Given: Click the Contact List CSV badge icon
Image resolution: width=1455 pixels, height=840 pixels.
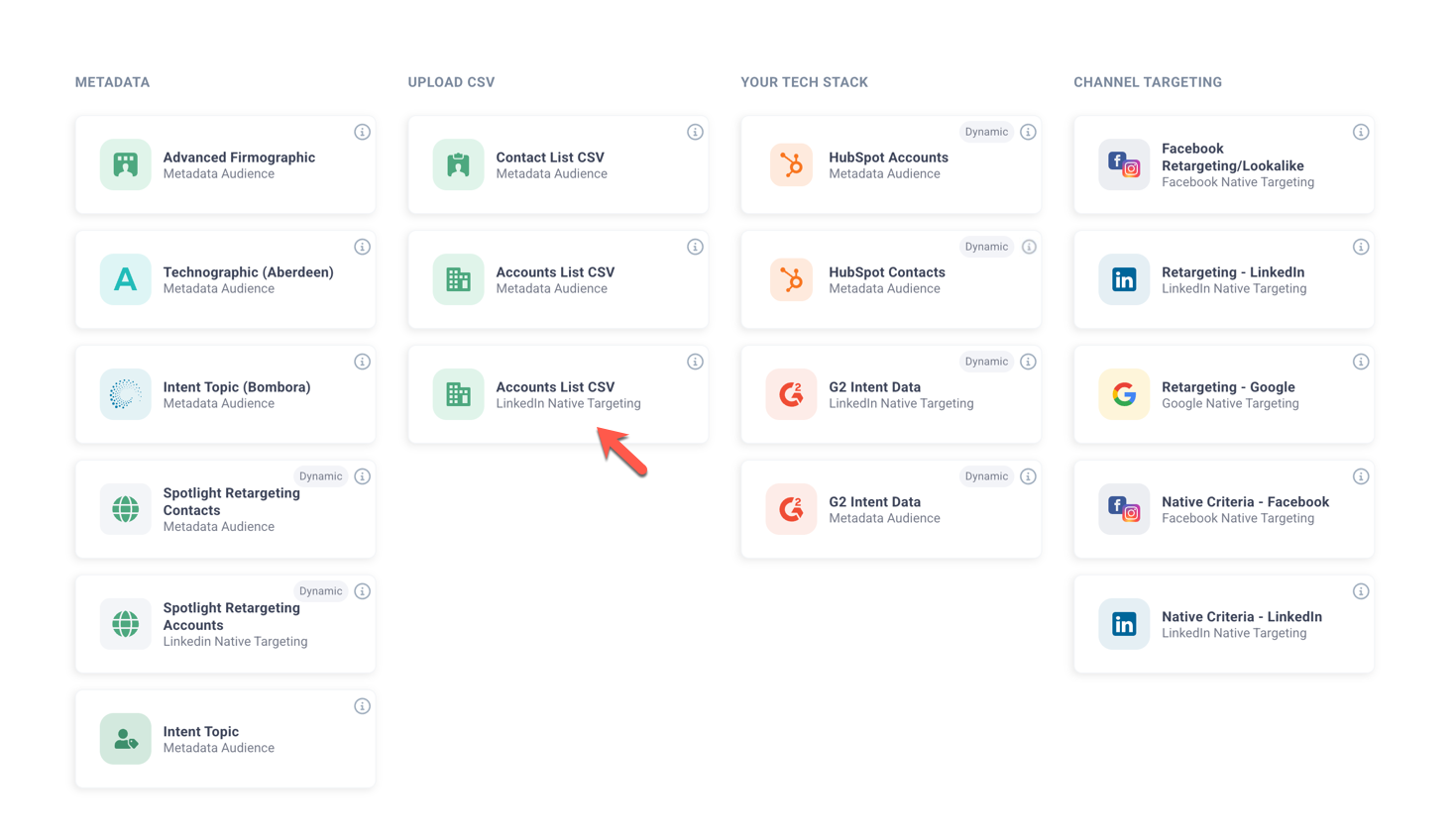Looking at the screenshot, I should coord(458,164).
